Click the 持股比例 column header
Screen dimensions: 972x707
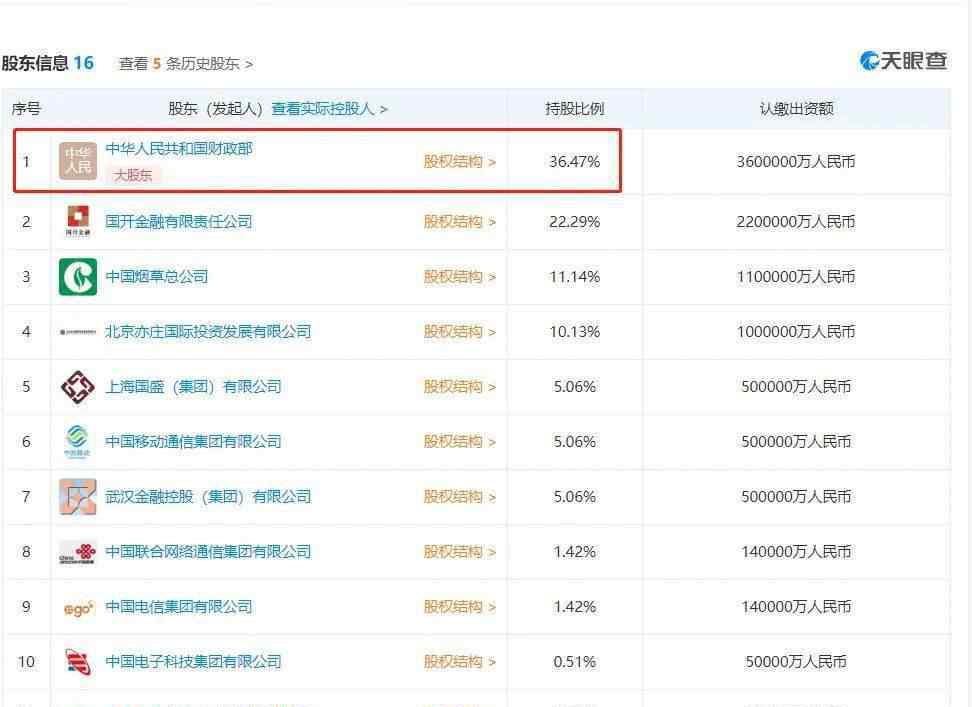click(575, 109)
